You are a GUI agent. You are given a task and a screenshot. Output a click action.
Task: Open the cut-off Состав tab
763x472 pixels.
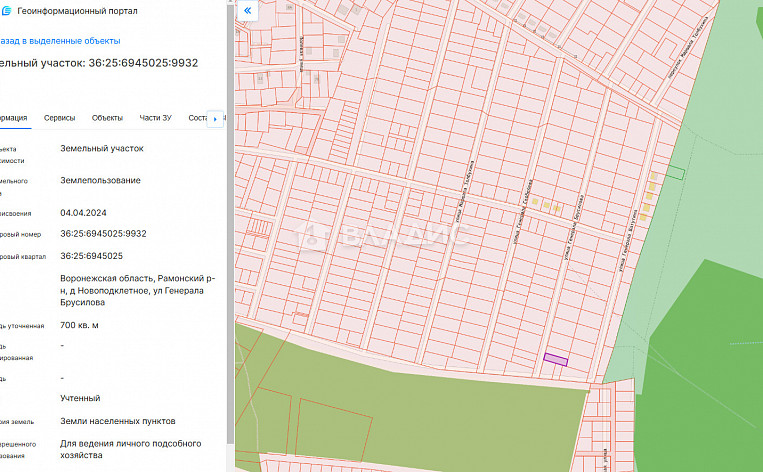(198, 118)
